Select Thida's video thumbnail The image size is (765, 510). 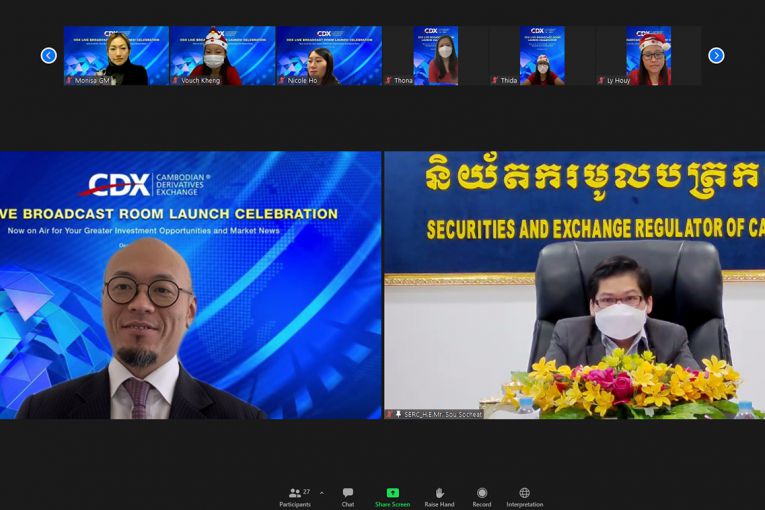click(542, 56)
